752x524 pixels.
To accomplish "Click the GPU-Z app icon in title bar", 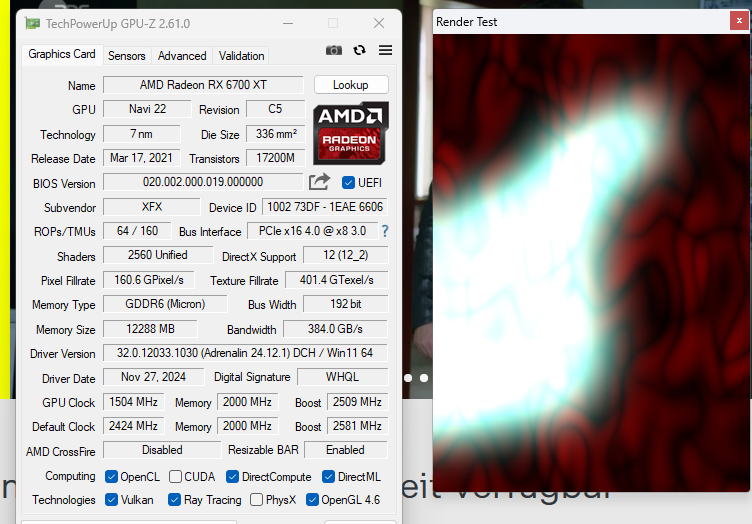I will (x=33, y=23).
